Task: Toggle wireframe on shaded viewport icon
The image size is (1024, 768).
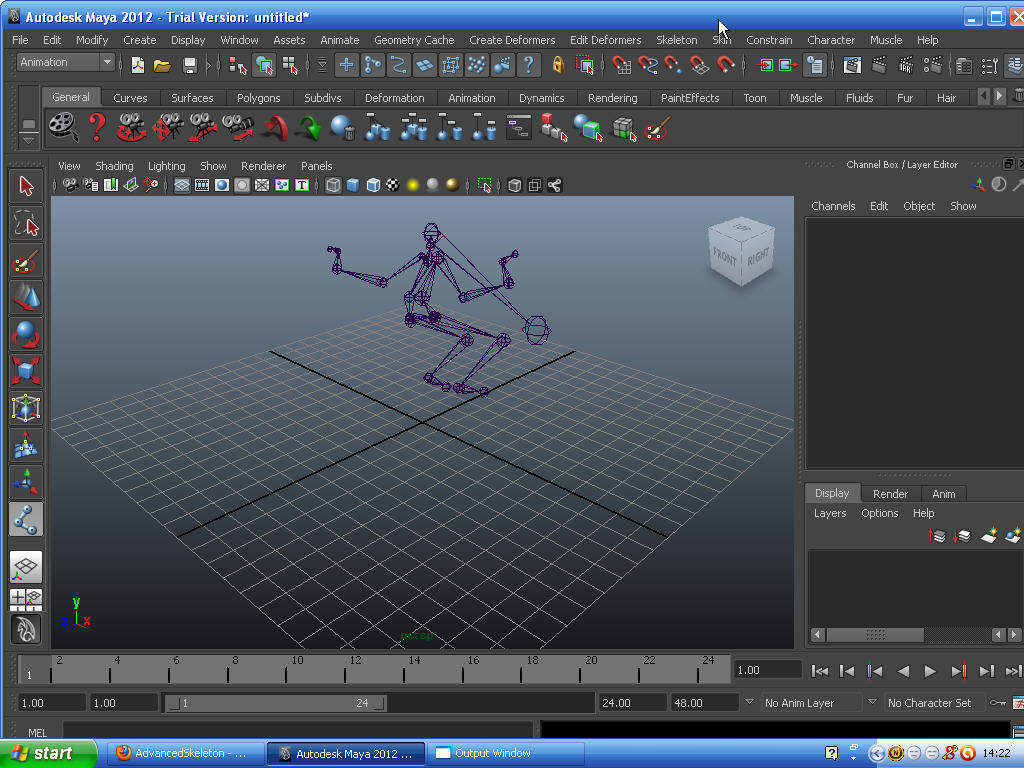Action: (x=373, y=185)
